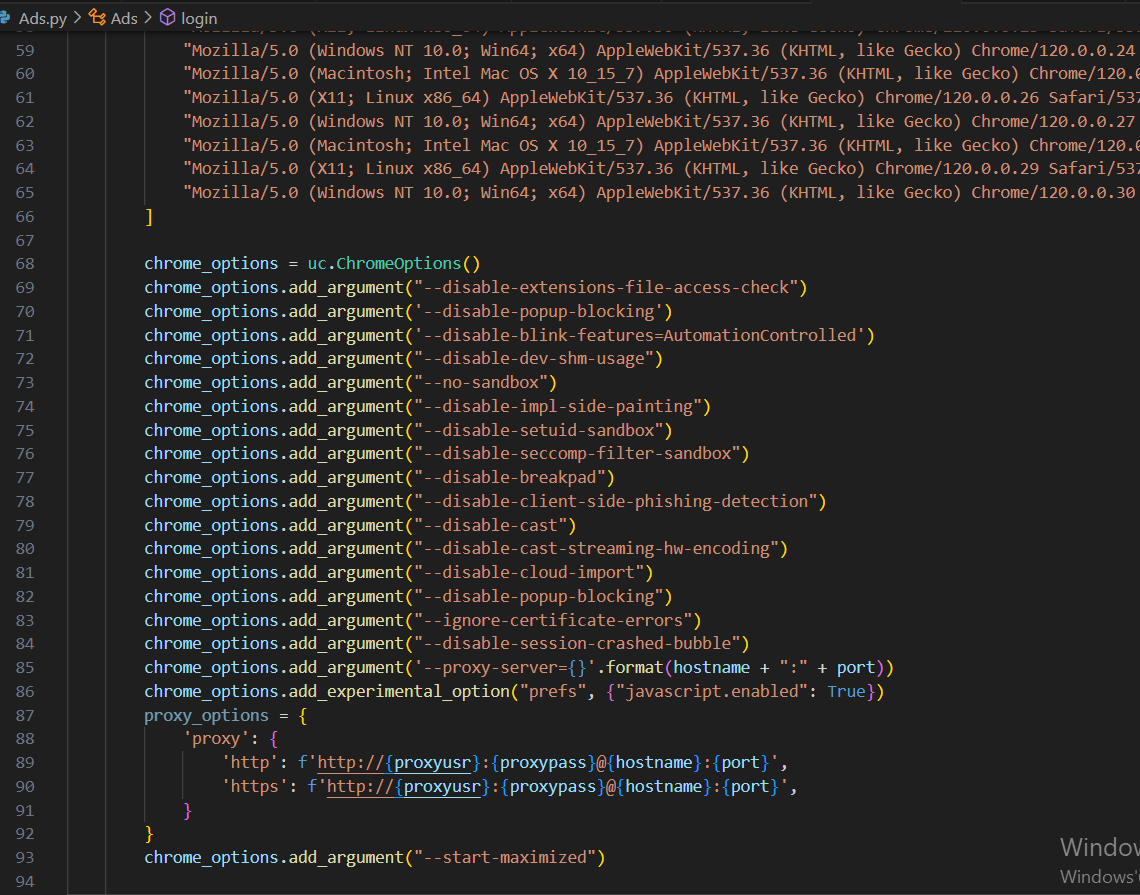
Task: Open the login method breadcrumb
Action: point(198,18)
